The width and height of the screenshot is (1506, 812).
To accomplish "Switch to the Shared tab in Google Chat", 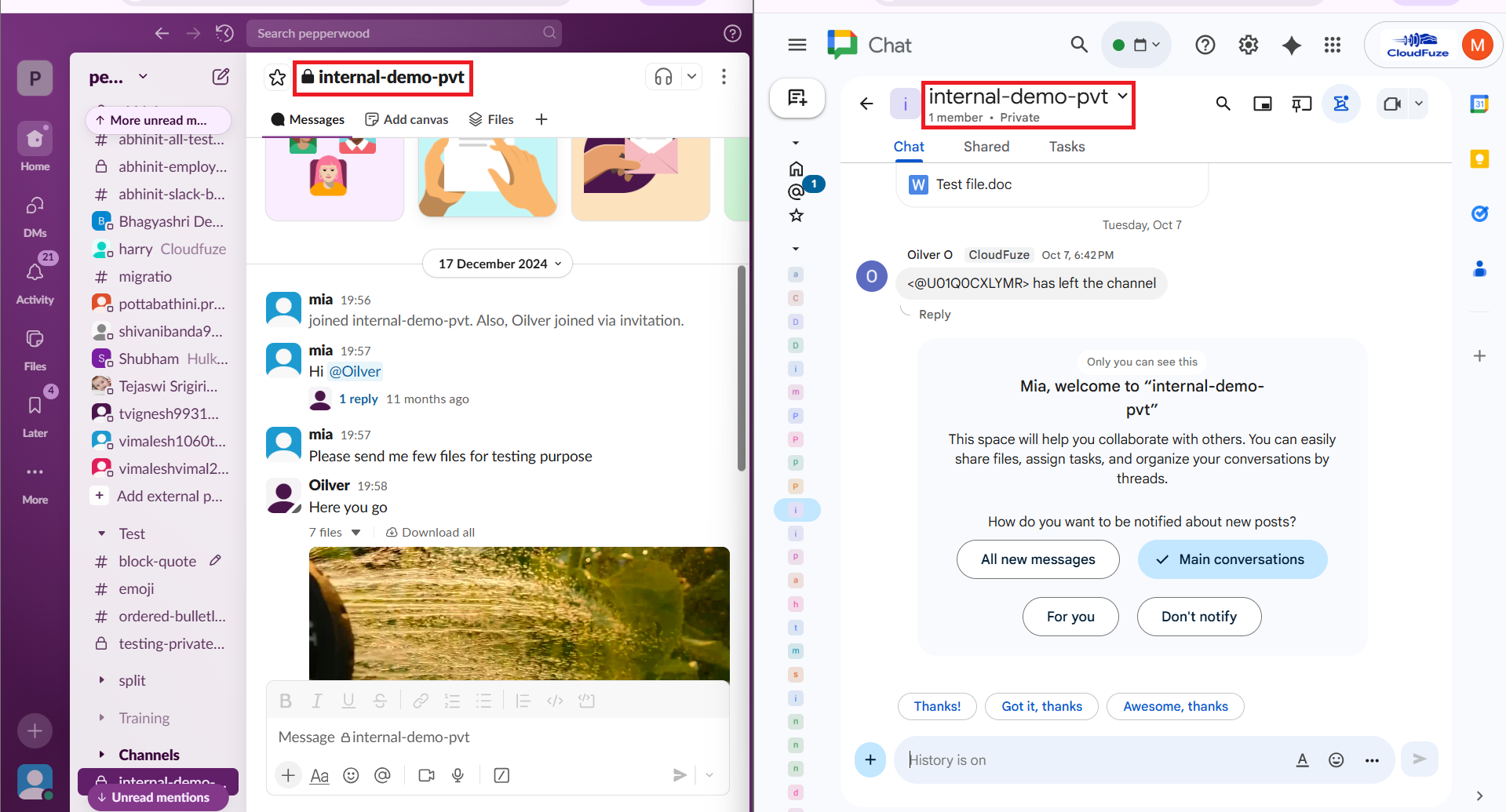I will [986, 146].
